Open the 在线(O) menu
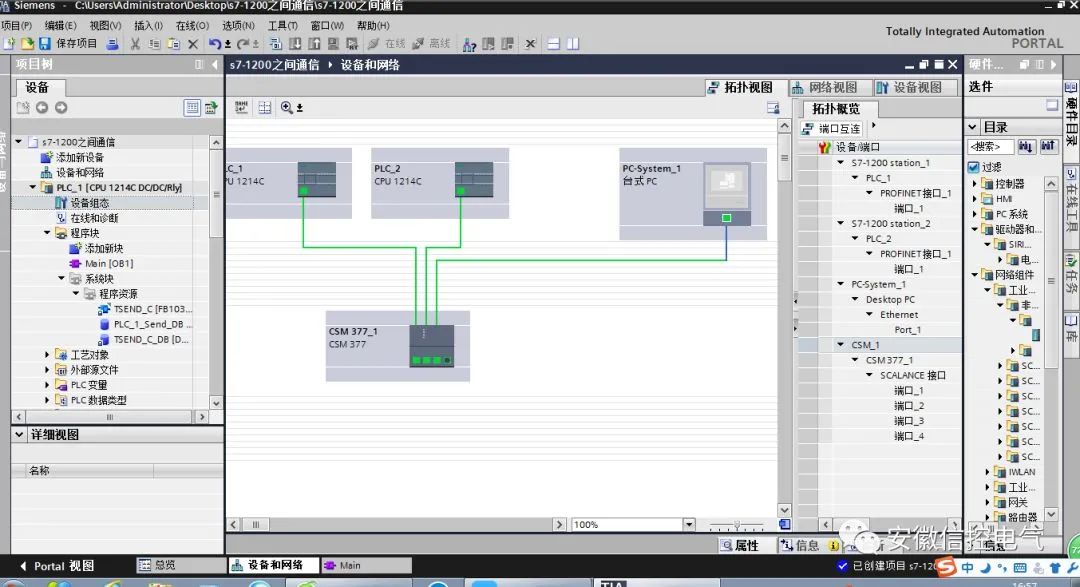Viewport: 1080px width, 587px height. click(x=192, y=25)
